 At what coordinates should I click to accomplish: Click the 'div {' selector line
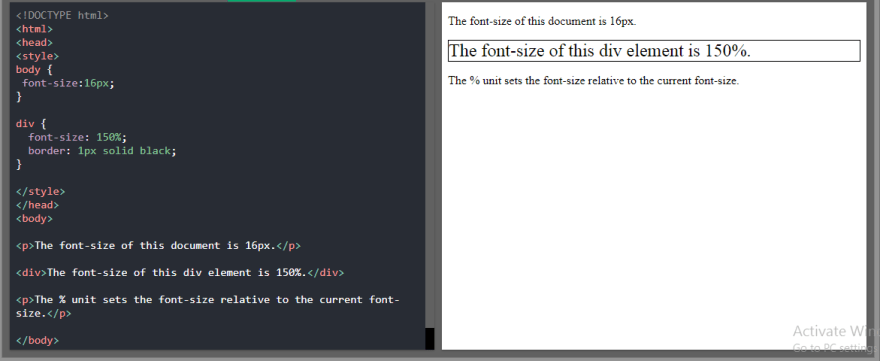click(31, 124)
